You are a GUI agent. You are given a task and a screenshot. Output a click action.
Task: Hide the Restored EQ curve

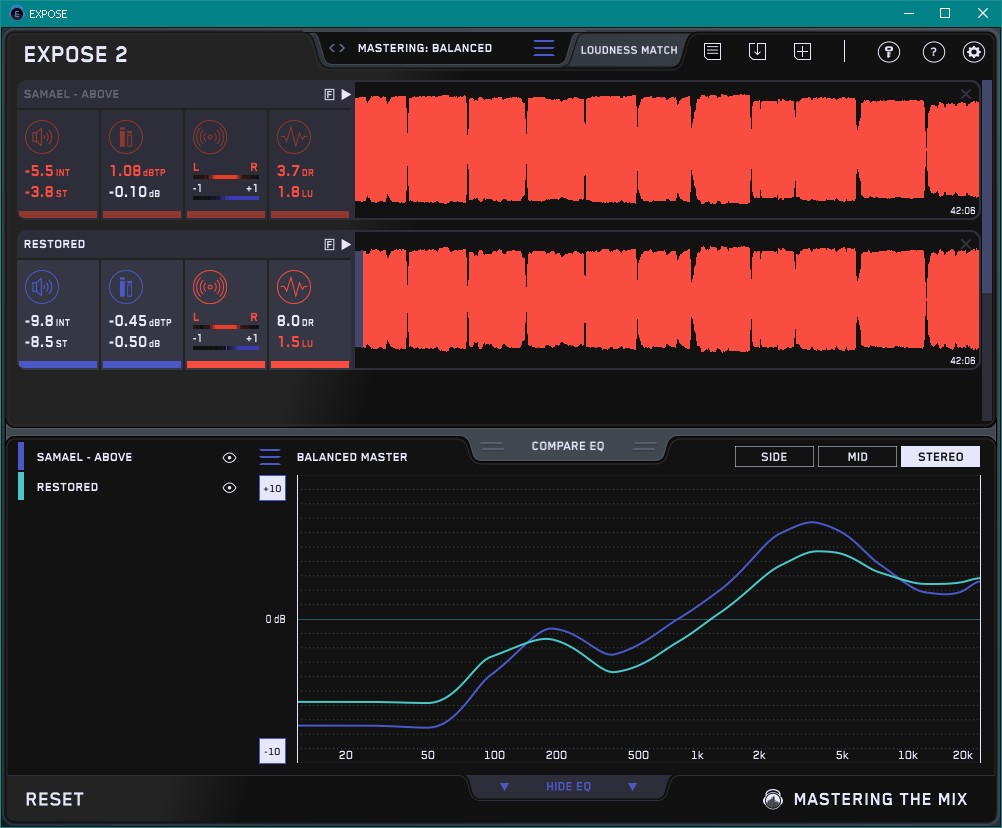[x=229, y=488]
